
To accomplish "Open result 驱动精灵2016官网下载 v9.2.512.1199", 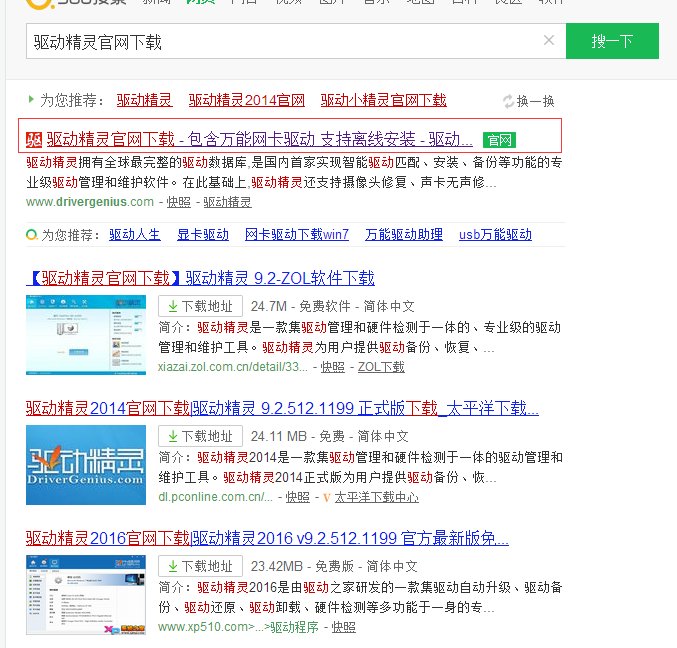I will click(x=267, y=538).
